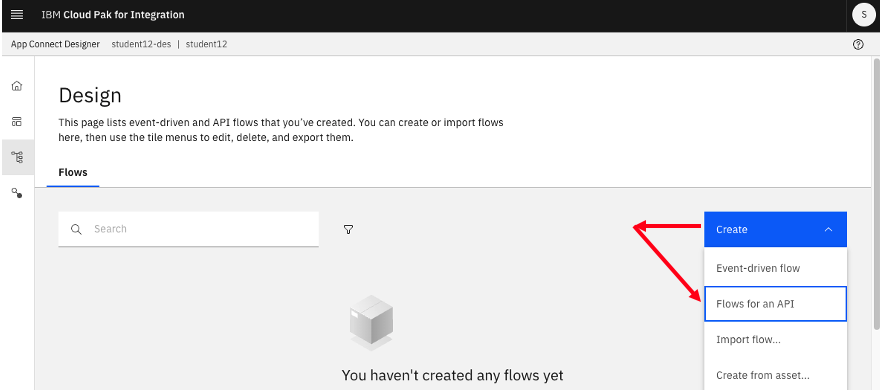880x390 pixels.
Task: Click the Design page heading
Action: pos(90,95)
